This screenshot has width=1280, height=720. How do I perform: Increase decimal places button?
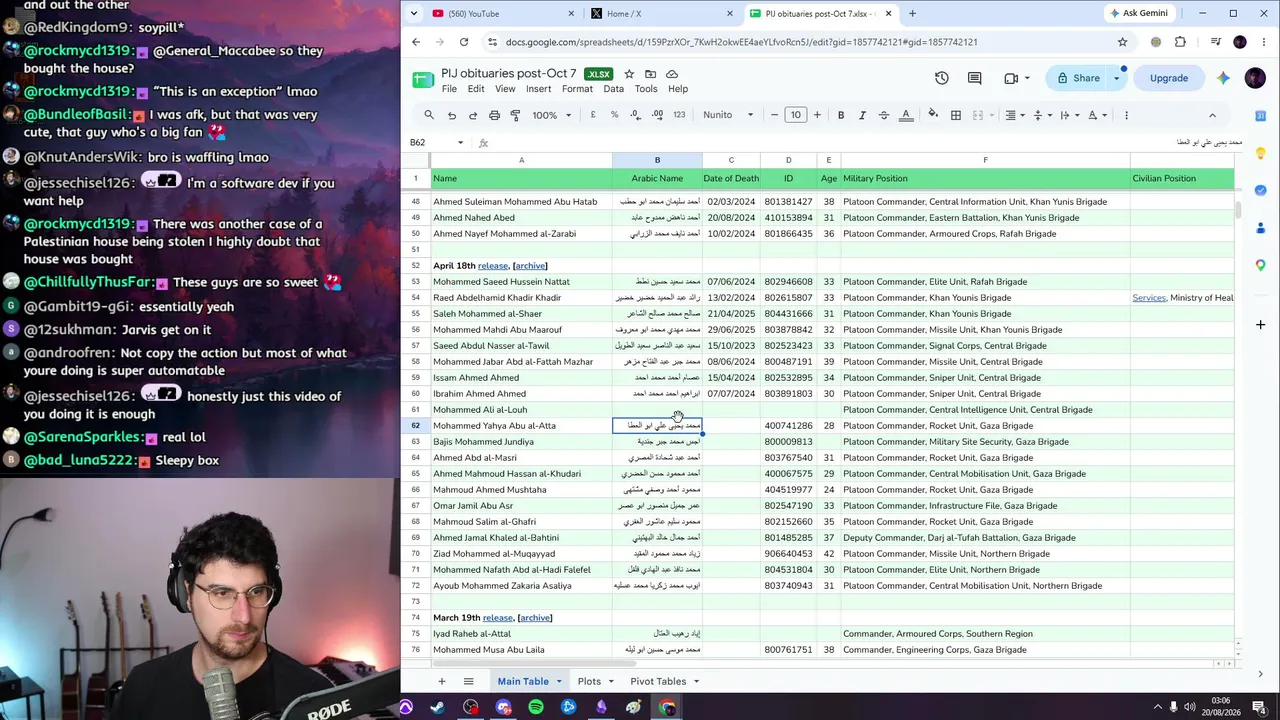(657, 115)
